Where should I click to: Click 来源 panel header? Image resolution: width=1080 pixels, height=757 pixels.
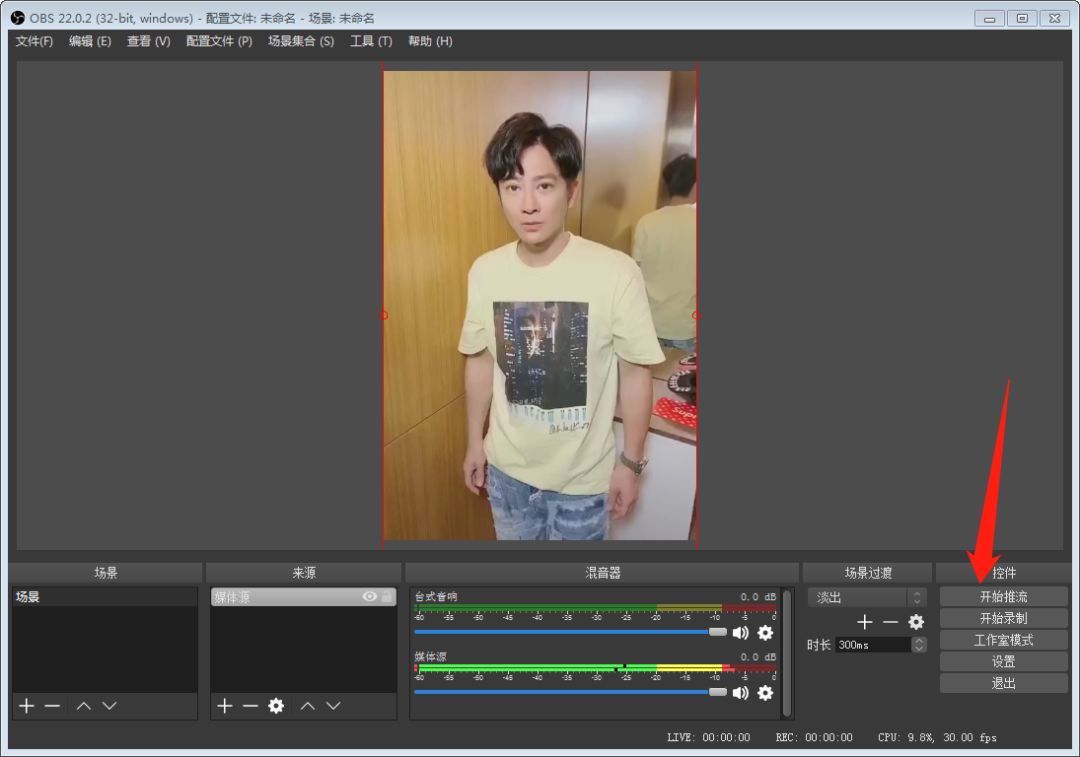pyautogui.click(x=303, y=572)
